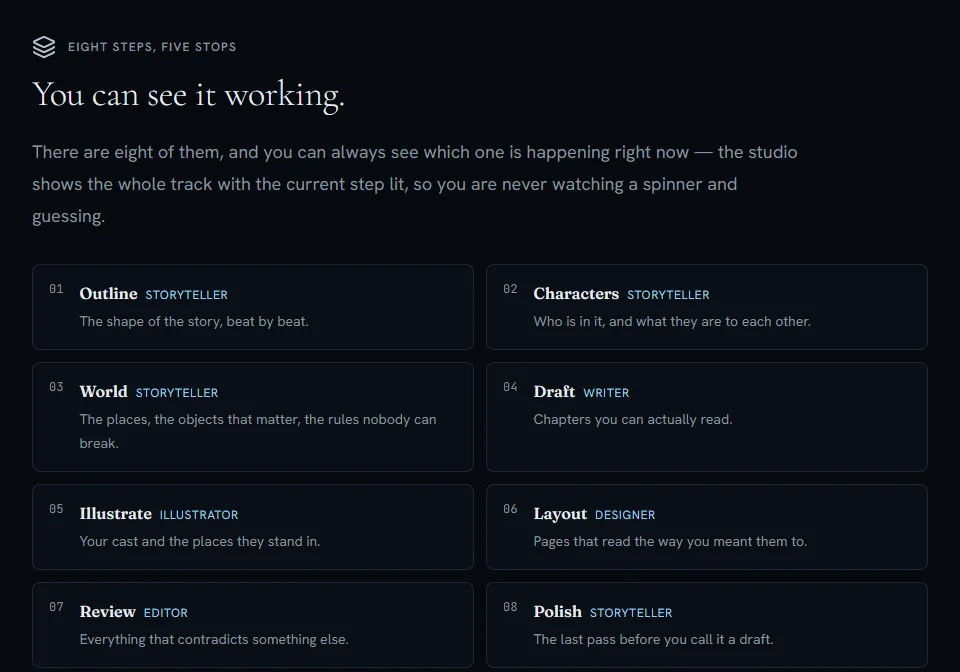Image resolution: width=960 pixels, height=672 pixels.
Task: Click the DESIGNER role tag
Action: (x=625, y=515)
